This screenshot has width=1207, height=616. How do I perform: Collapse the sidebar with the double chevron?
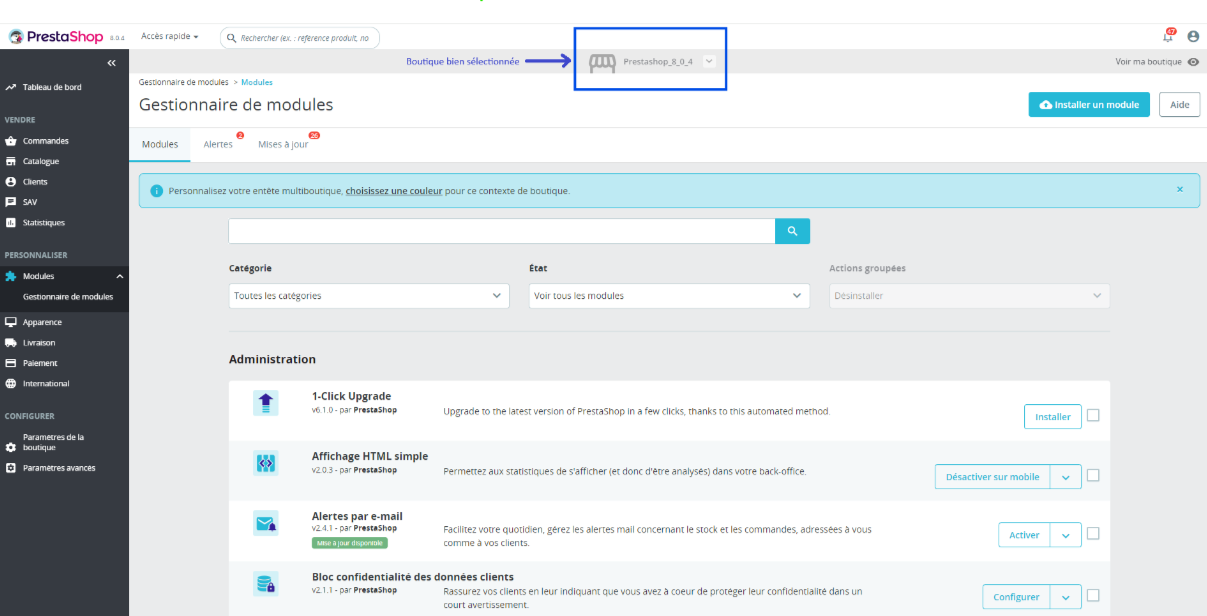click(111, 62)
